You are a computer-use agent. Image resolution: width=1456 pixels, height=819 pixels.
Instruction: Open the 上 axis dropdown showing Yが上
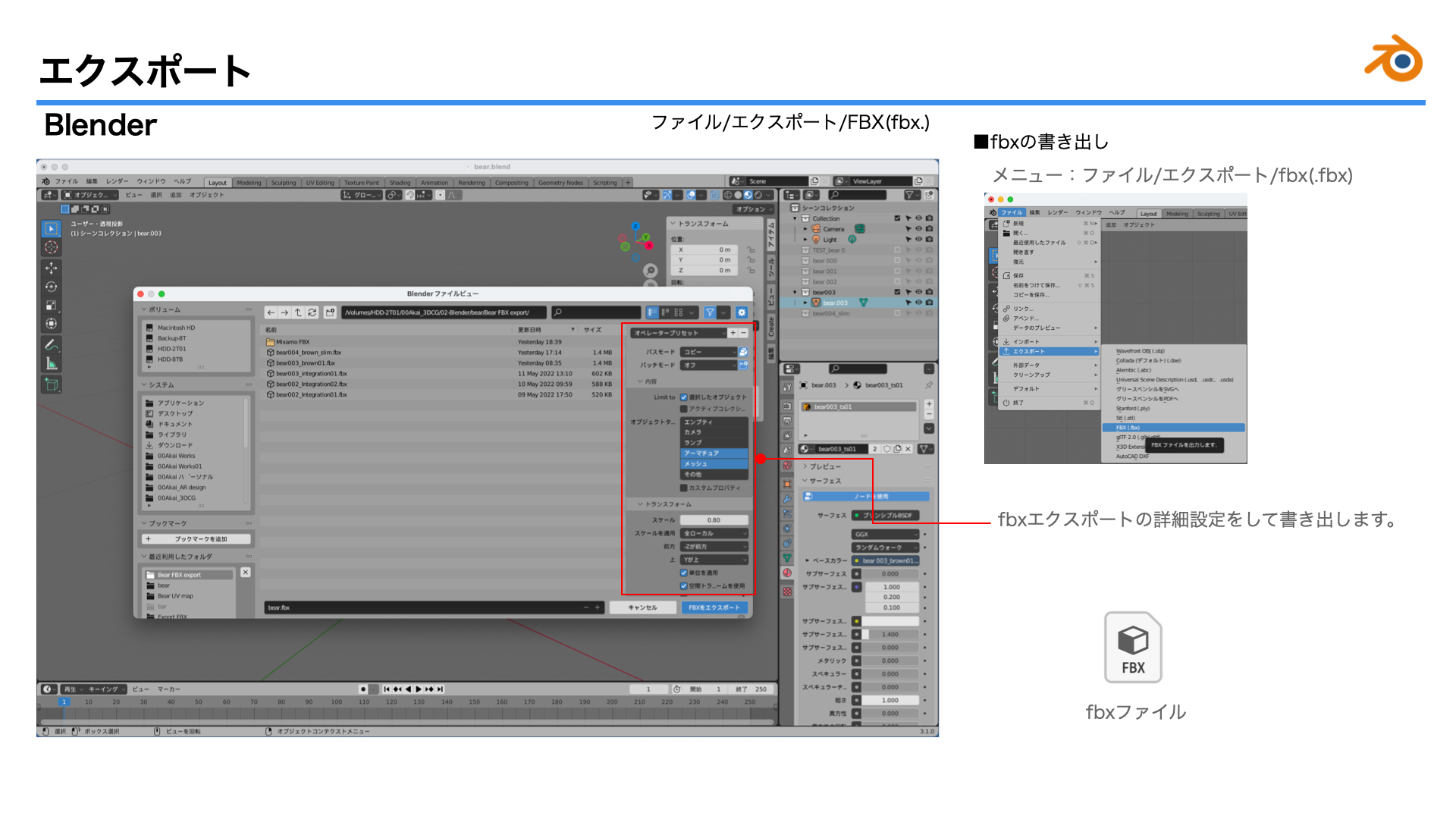714,560
